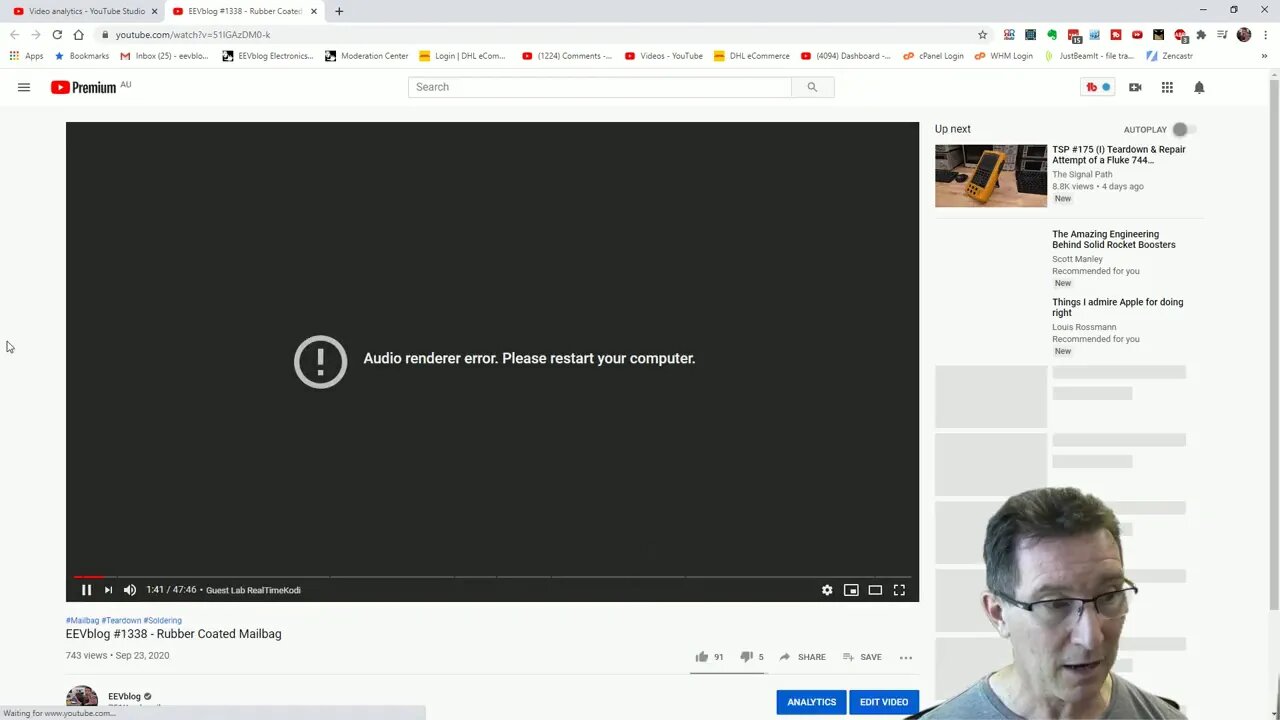
Task: Click the browser back arrow
Action: point(14,34)
